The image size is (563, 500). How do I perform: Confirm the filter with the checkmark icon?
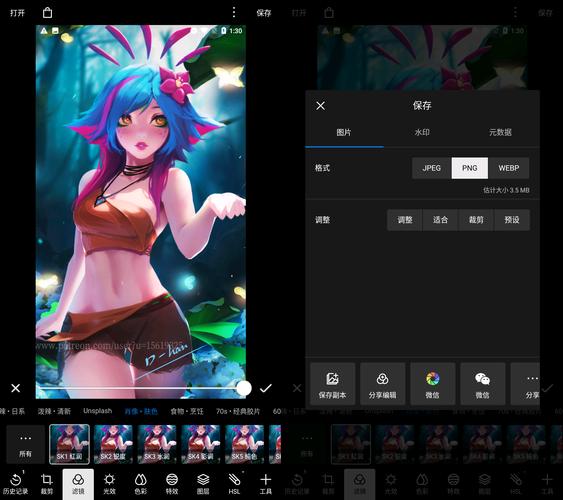[266, 388]
